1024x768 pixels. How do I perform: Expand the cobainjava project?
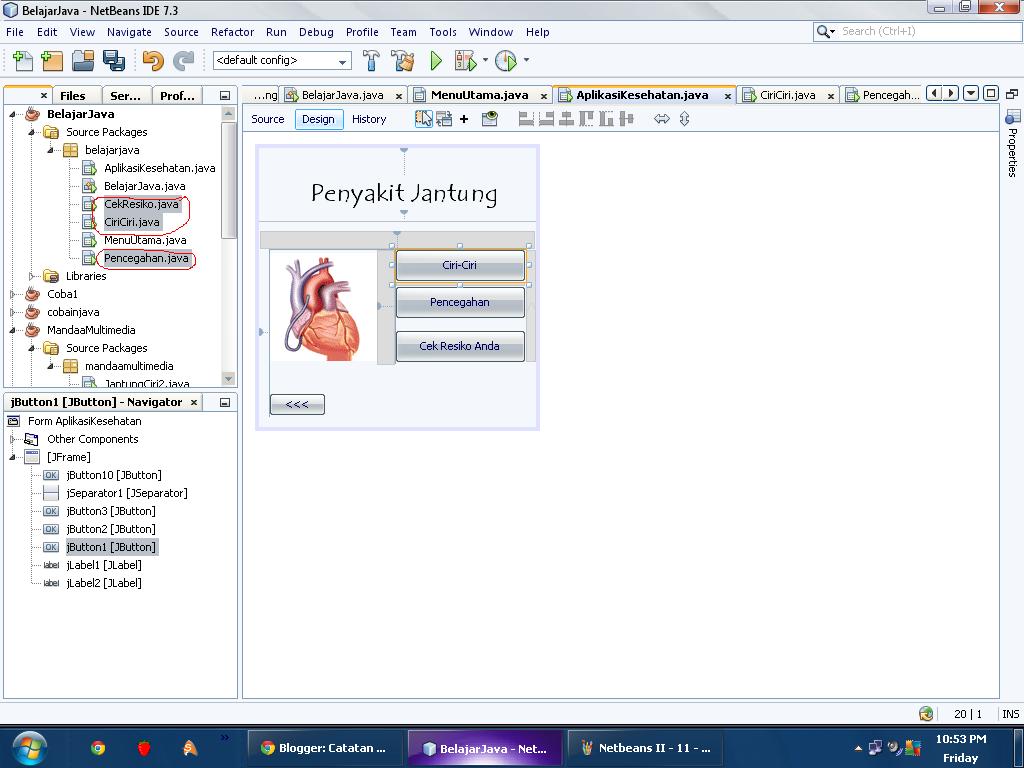pos(12,313)
